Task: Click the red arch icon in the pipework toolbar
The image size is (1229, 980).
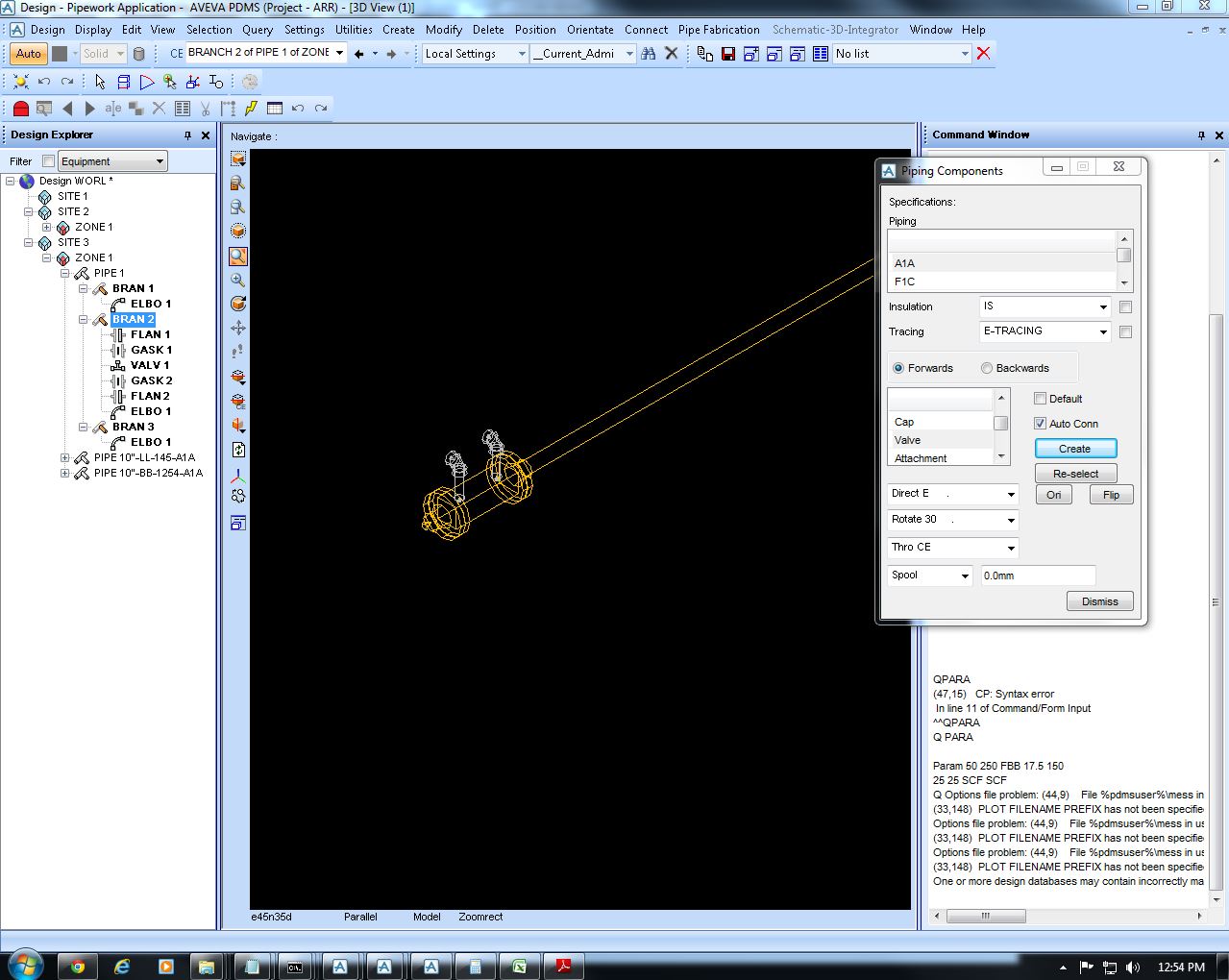Action: point(21,109)
